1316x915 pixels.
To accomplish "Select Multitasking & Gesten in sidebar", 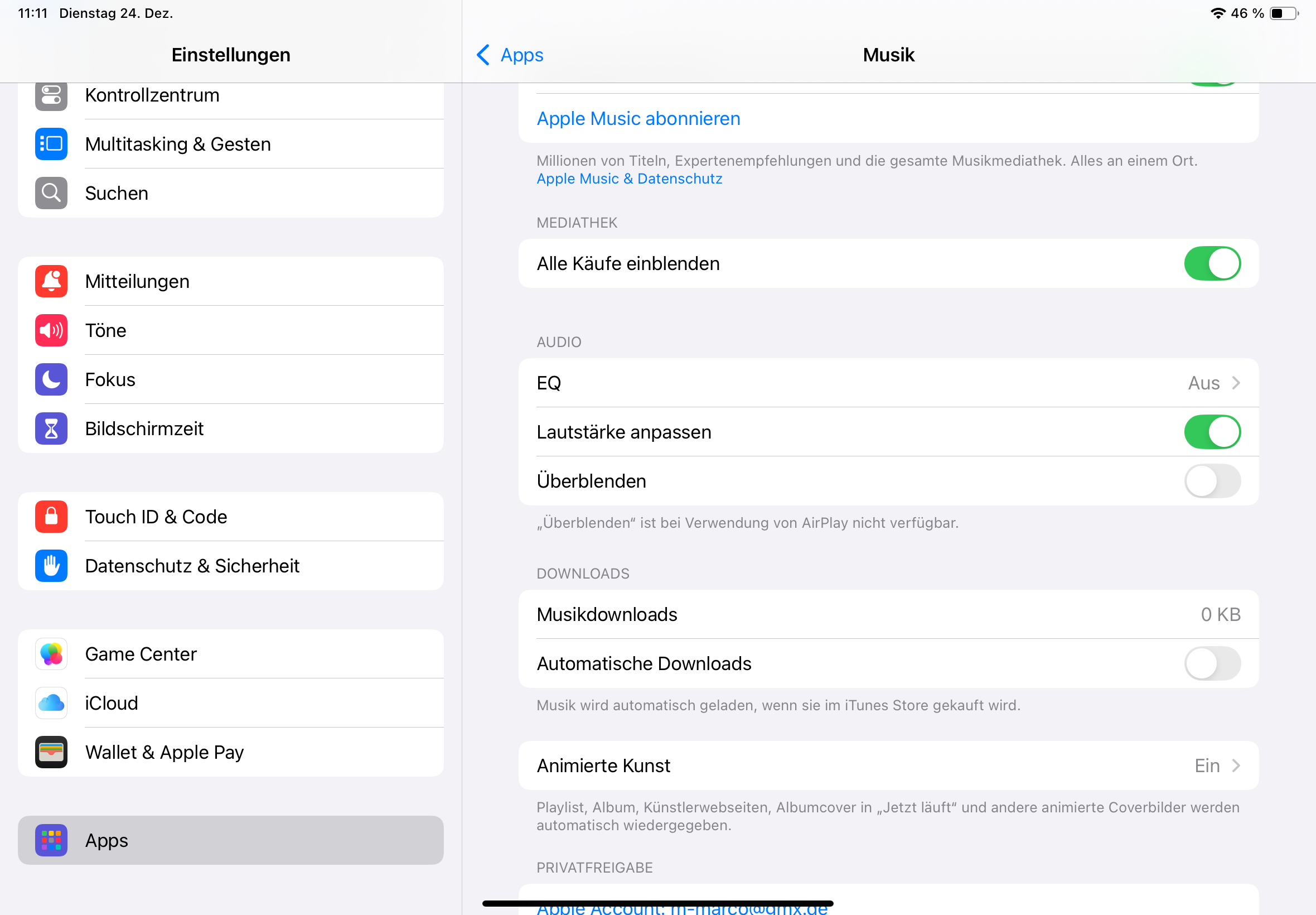I will pos(178,144).
